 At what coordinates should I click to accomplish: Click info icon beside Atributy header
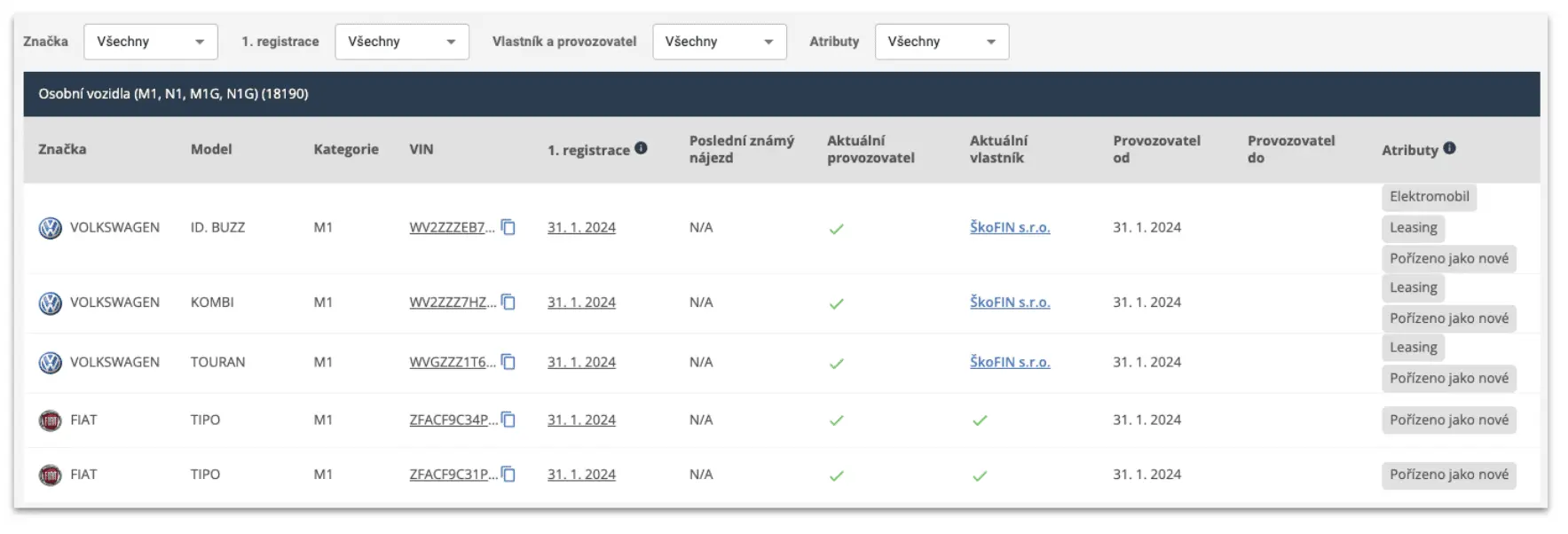point(1449,148)
